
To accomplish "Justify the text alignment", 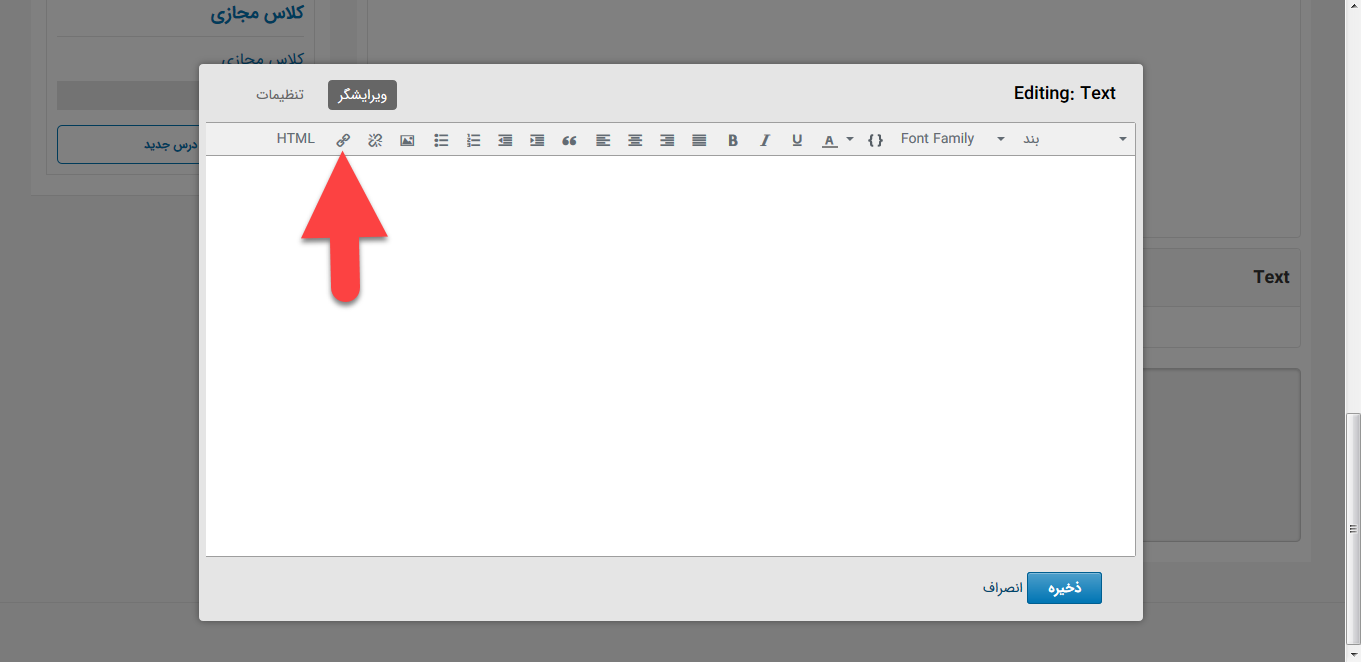I will [699, 140].
